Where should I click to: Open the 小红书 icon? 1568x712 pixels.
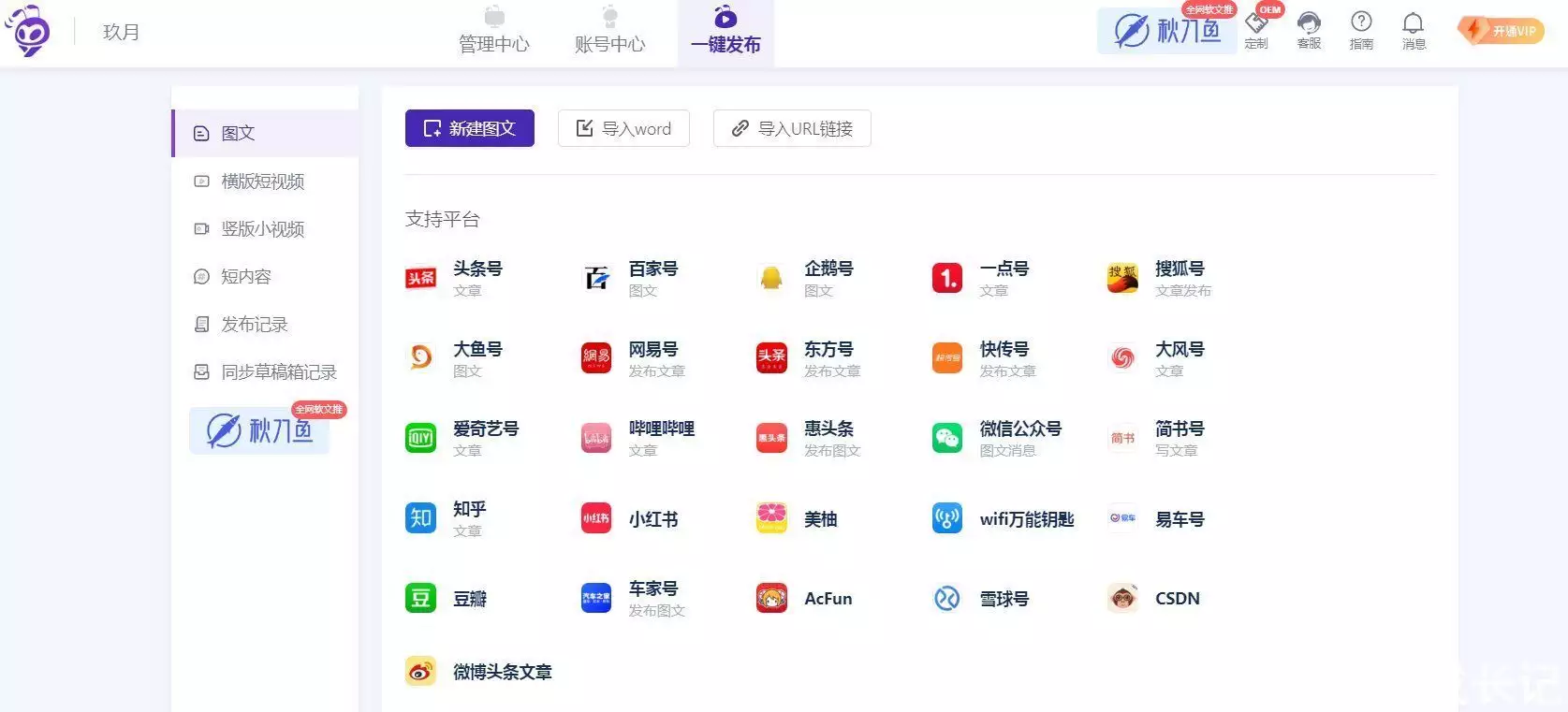596,517
